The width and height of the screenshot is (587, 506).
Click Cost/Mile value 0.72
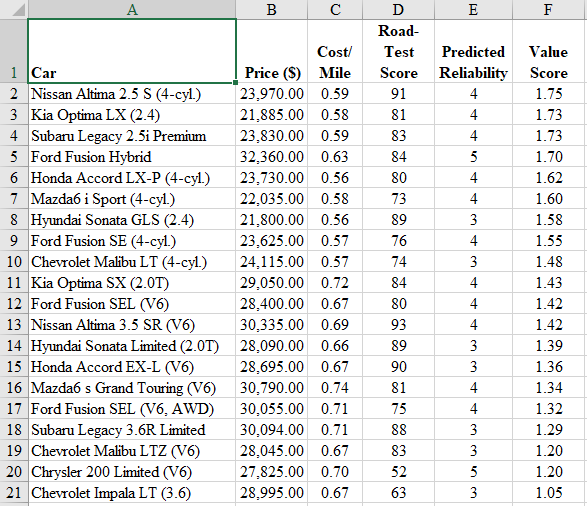pos(335,283)
